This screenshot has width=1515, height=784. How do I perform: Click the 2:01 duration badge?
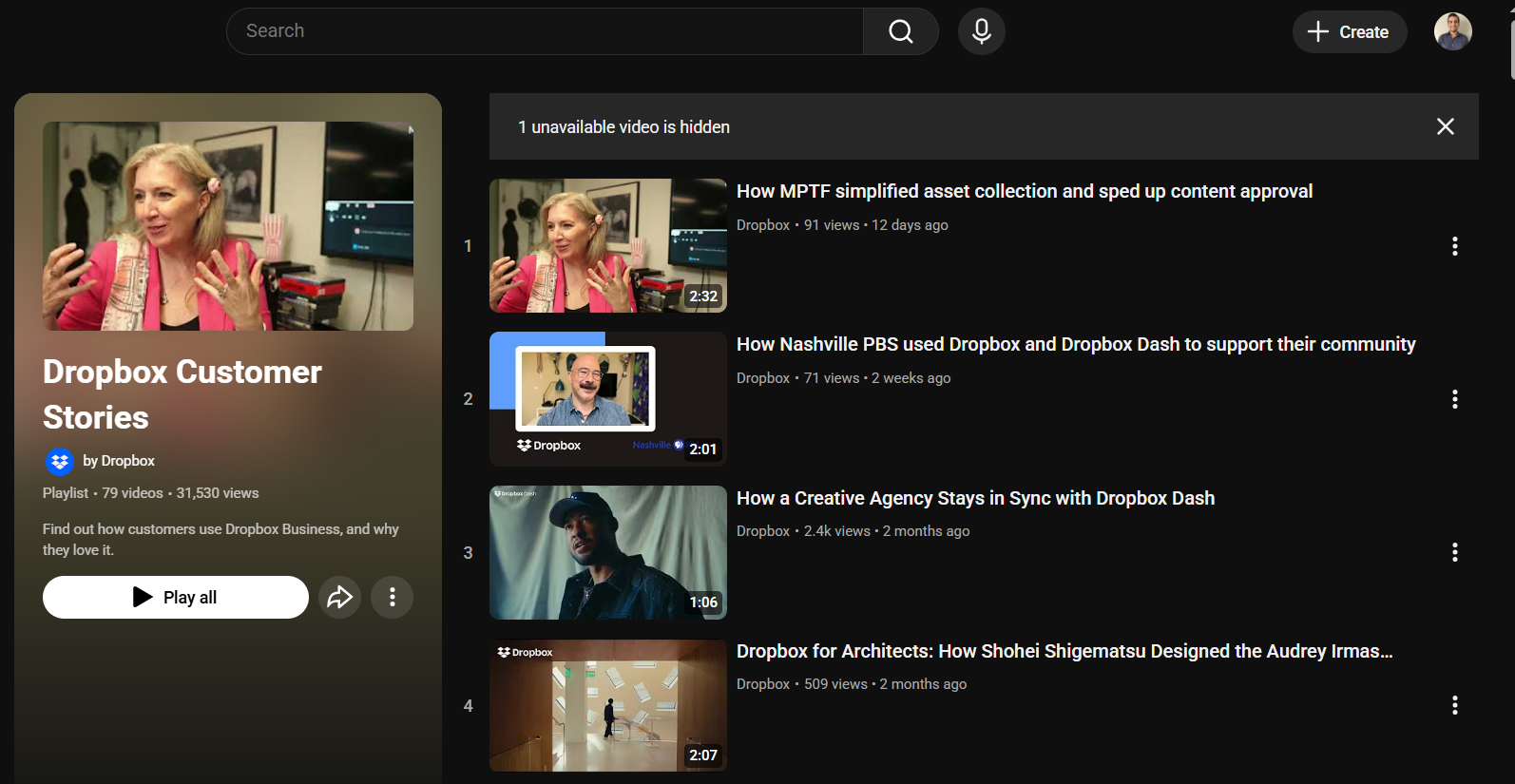(703, 449)
